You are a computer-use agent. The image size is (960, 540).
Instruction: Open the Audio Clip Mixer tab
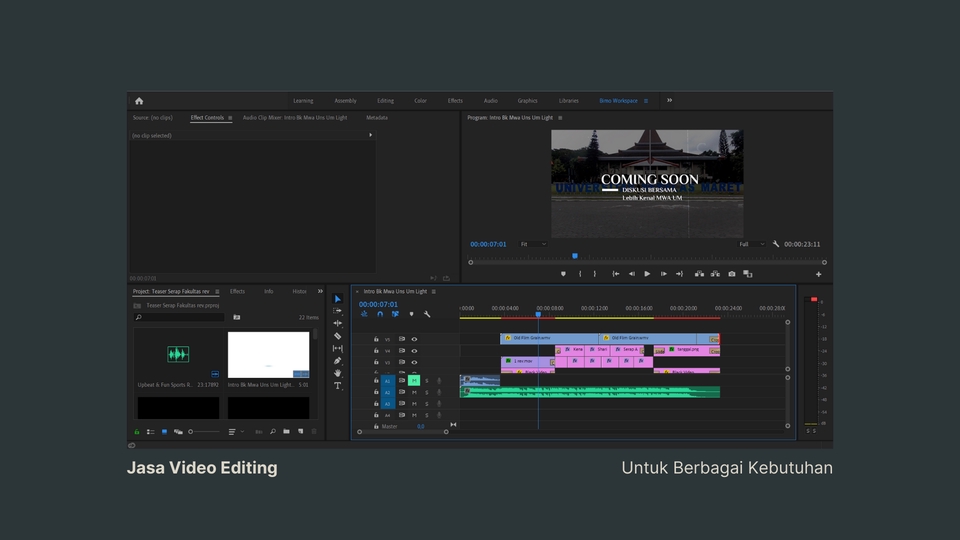click(x=295, y=118)
